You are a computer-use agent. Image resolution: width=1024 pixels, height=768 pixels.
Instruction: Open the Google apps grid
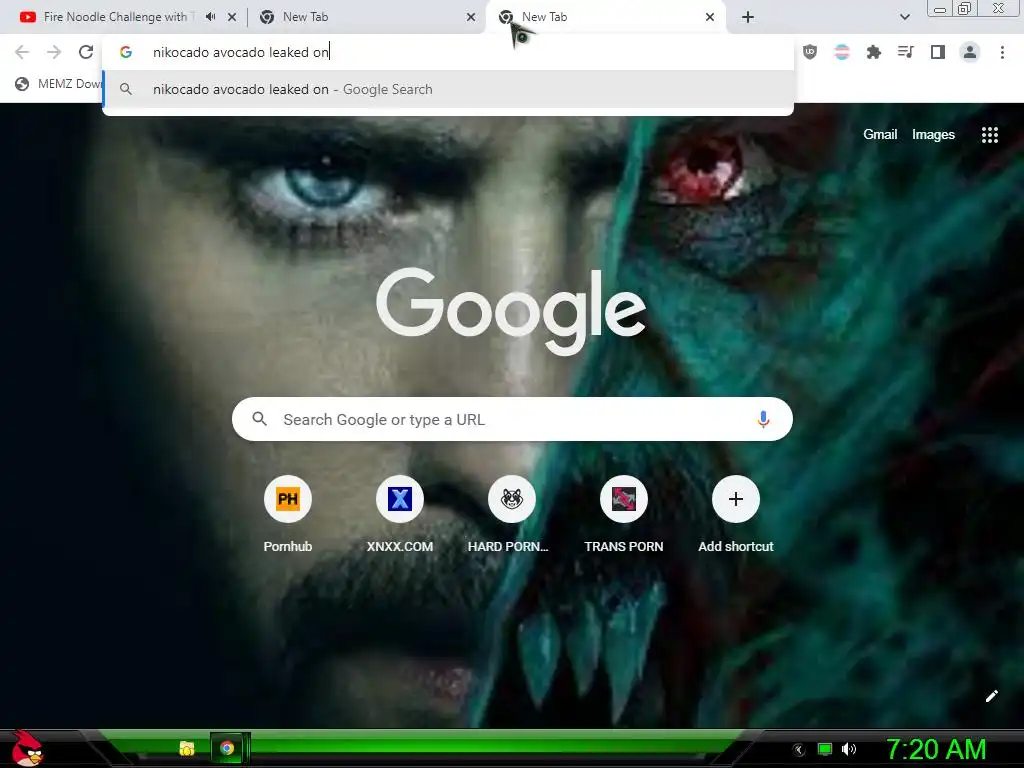(990, 135)
